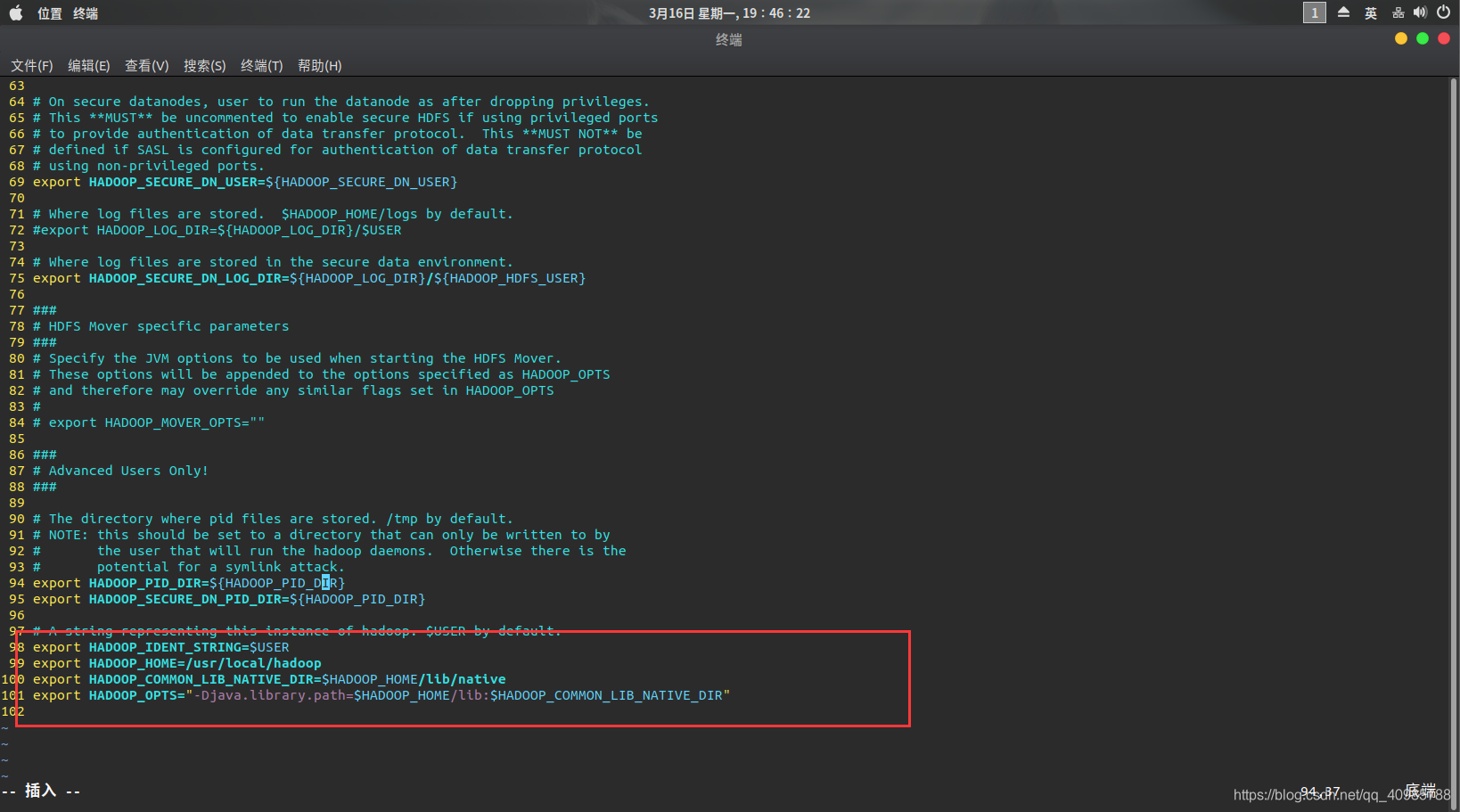This screenshot has height=812, width=1460.
Task: Click the 'Where log files are stored. $HADOOP_HOME/logs' comment
Action: (273, 214)
